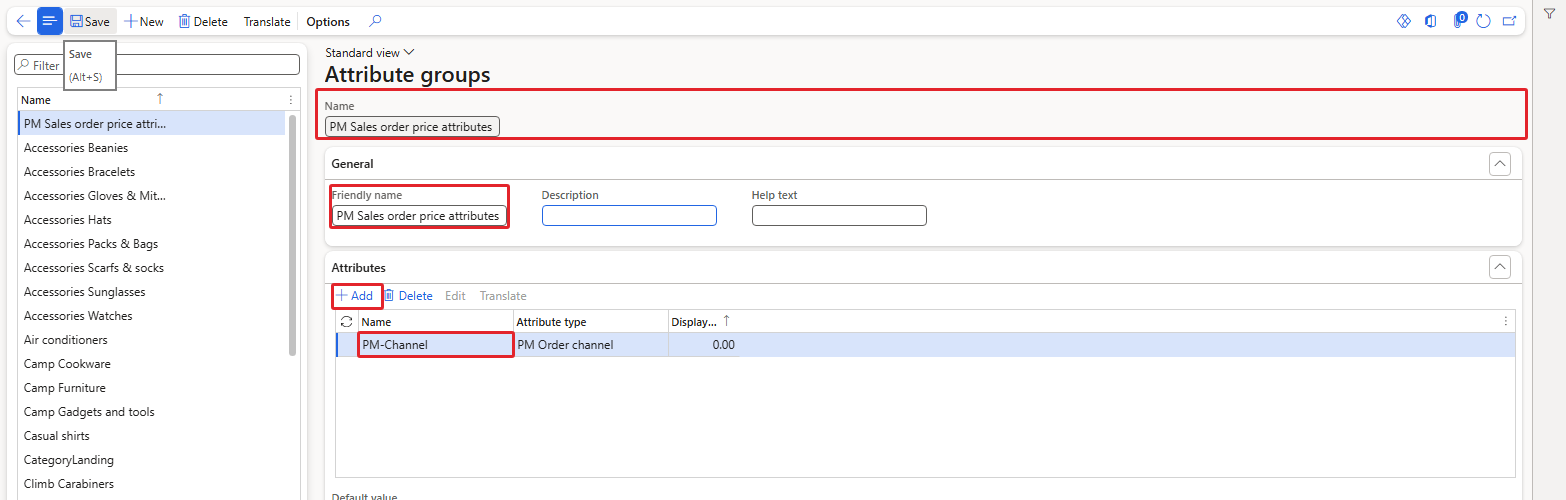Click the action bar search magnifier
The width and height of the screenshot is (1566, 500).
coord(375,21)
